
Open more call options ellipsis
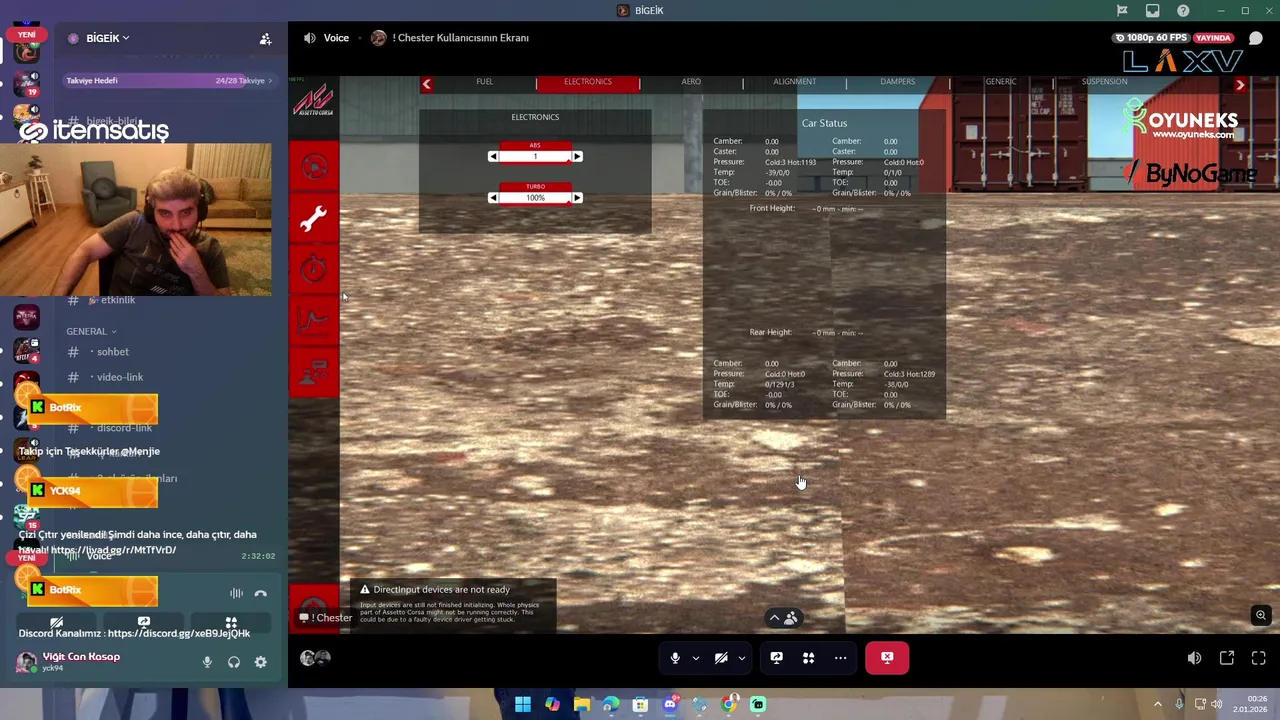pos(840,658)
